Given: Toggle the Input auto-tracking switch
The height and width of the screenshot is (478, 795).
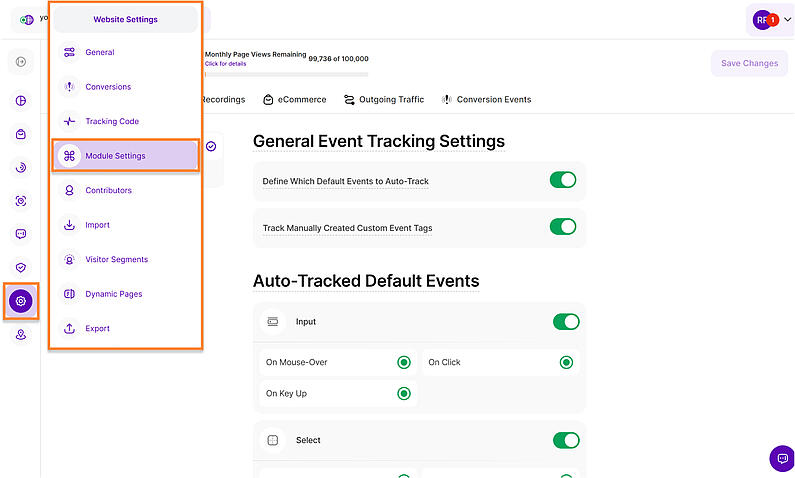Looking at the screenshot, I should point(566,321).
